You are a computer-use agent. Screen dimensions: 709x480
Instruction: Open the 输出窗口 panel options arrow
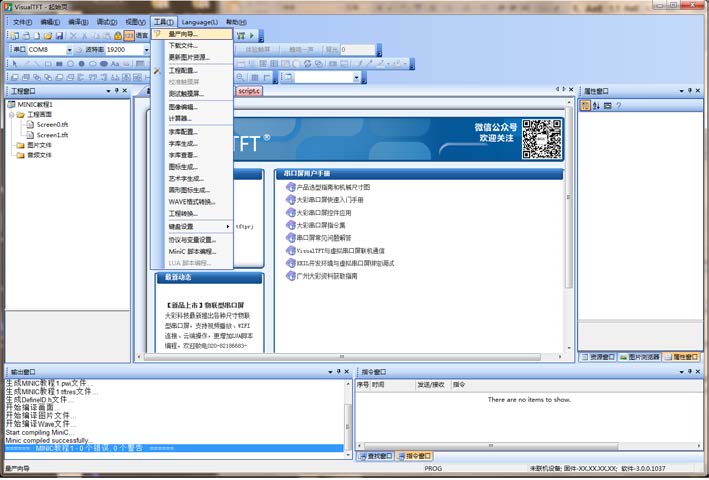[x=331, y=372]
